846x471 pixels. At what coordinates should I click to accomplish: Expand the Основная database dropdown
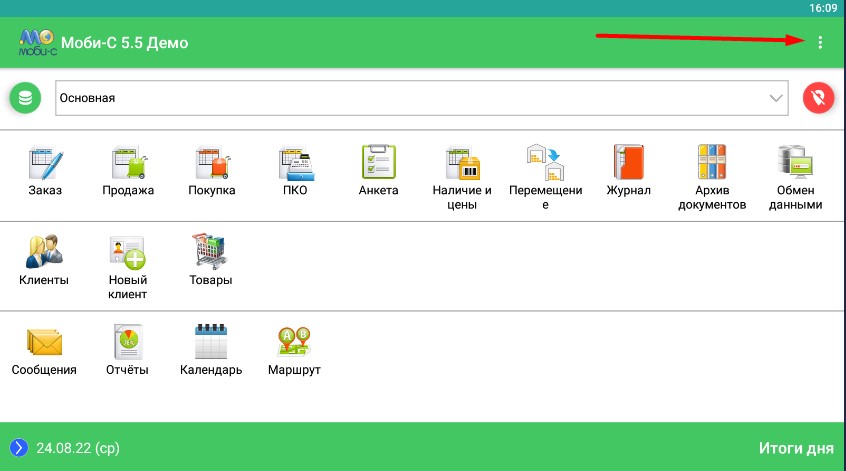(422, 98)
